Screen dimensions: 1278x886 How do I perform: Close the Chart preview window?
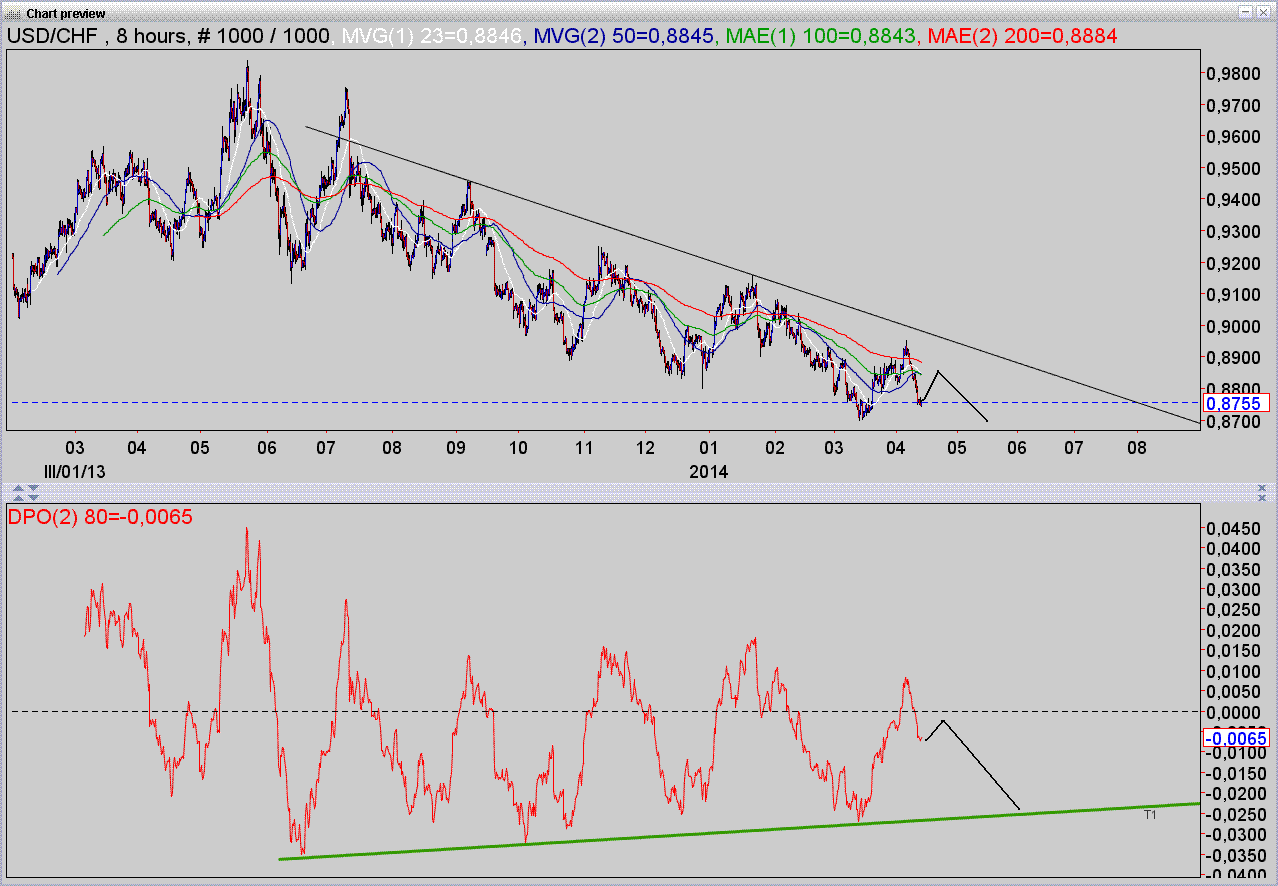(x=1263, y=12)
